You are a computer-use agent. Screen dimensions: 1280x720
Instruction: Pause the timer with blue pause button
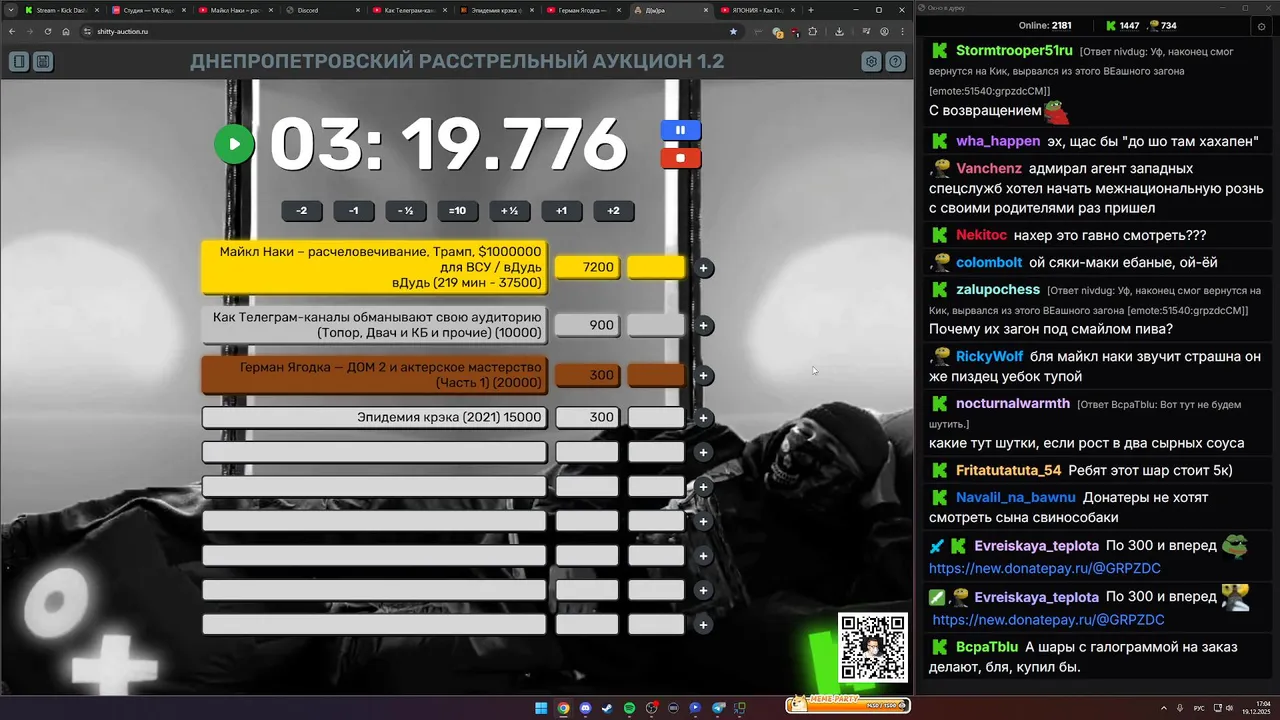(x=680, y=130)
